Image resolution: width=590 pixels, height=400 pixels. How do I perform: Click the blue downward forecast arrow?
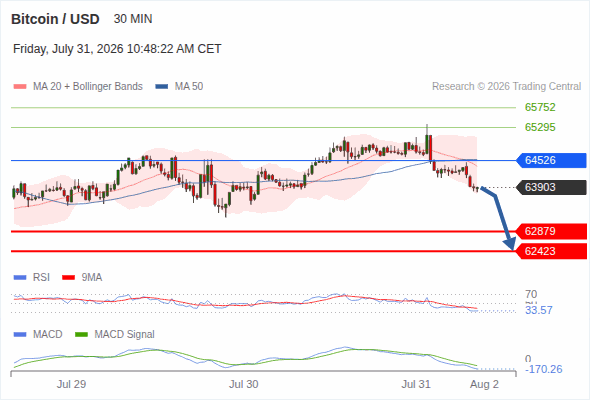(499, 217)
